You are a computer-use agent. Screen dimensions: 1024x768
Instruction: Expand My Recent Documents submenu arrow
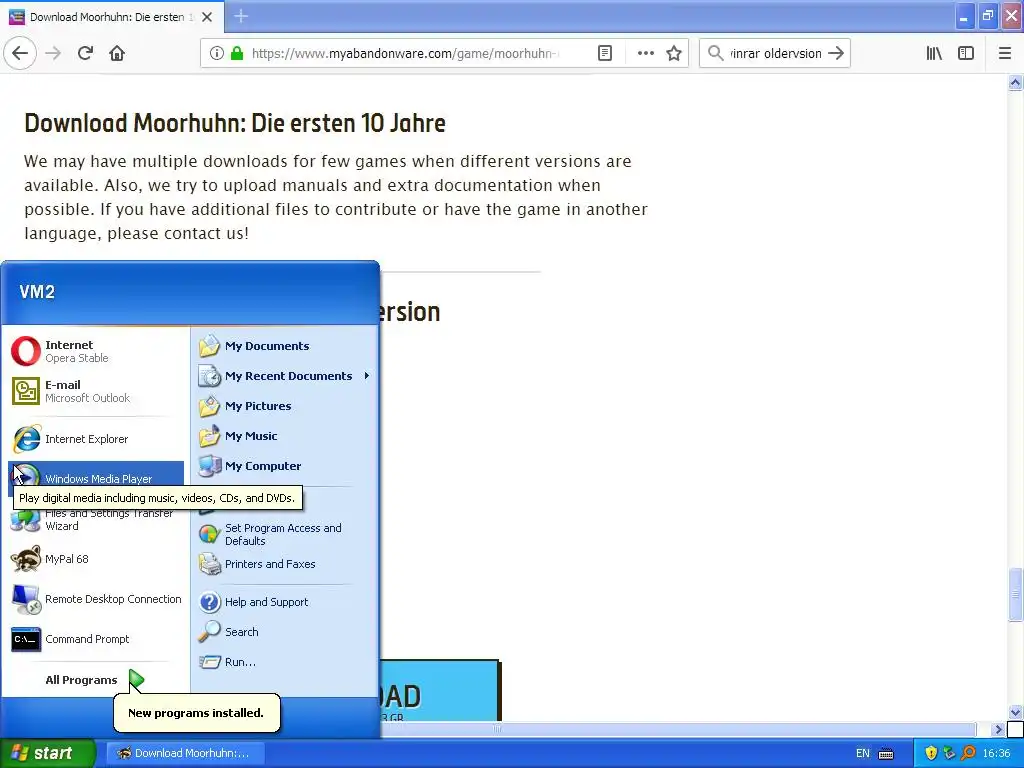[x=367, y=376]
